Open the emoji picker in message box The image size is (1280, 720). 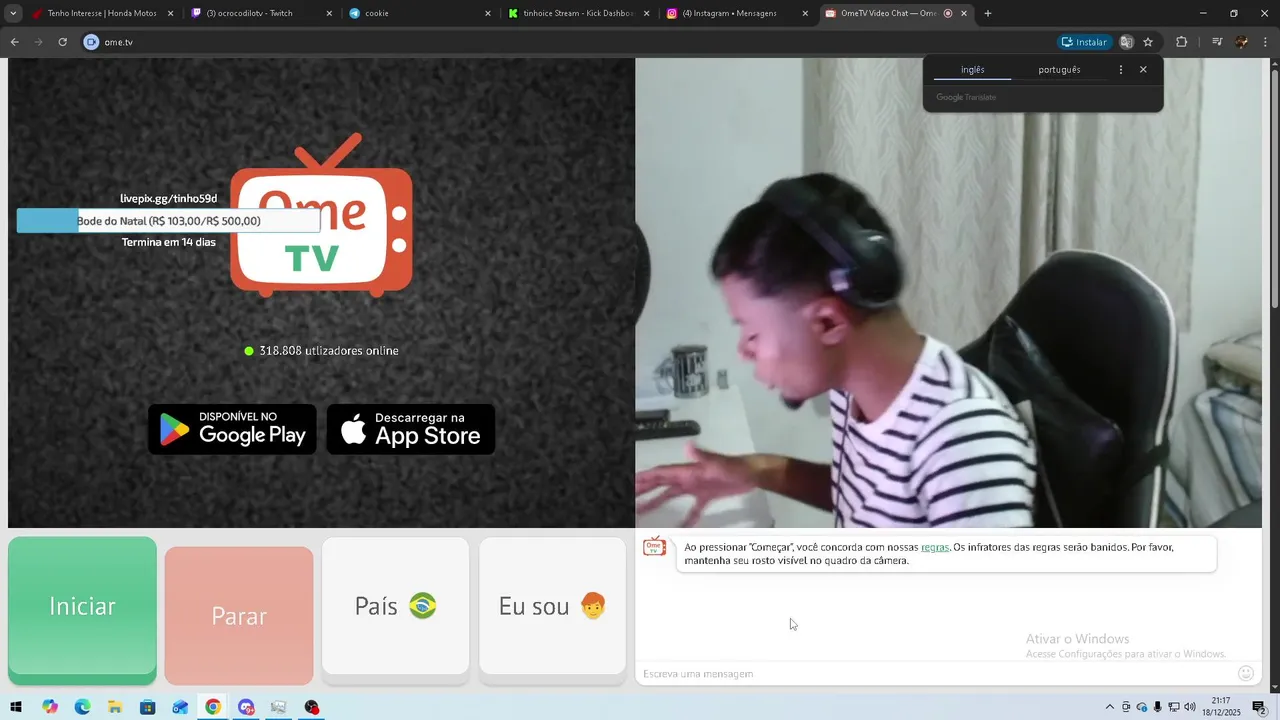coord(1246,674)
